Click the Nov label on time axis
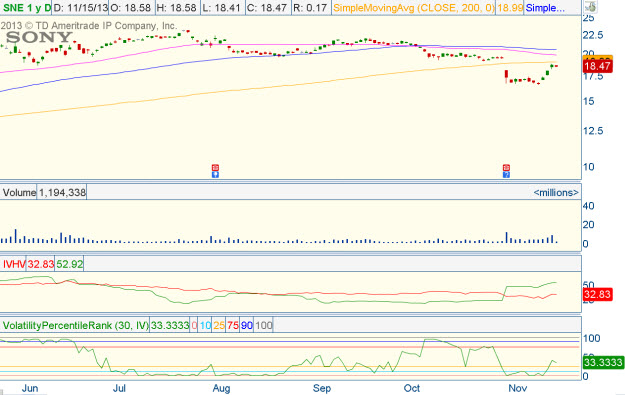Image resolution: width=625 pixels, height=395 pixels. coord(517,388)
